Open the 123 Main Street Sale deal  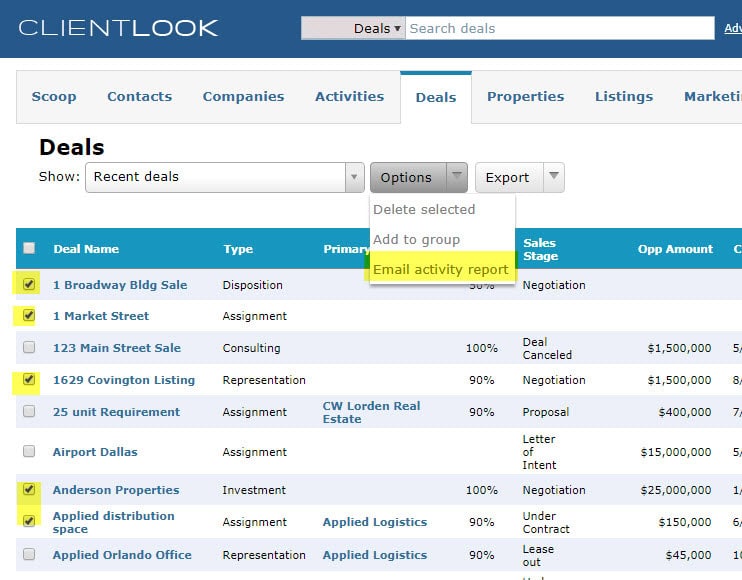117,348
